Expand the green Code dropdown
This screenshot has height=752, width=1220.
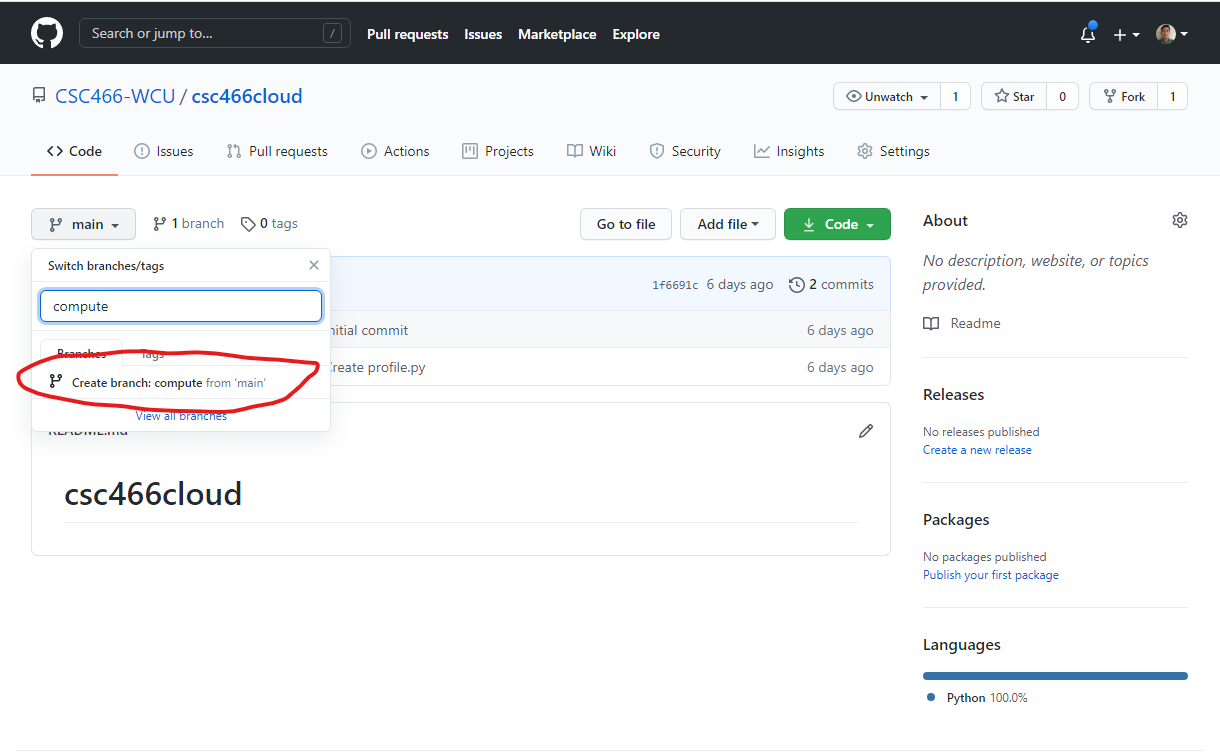836,224
